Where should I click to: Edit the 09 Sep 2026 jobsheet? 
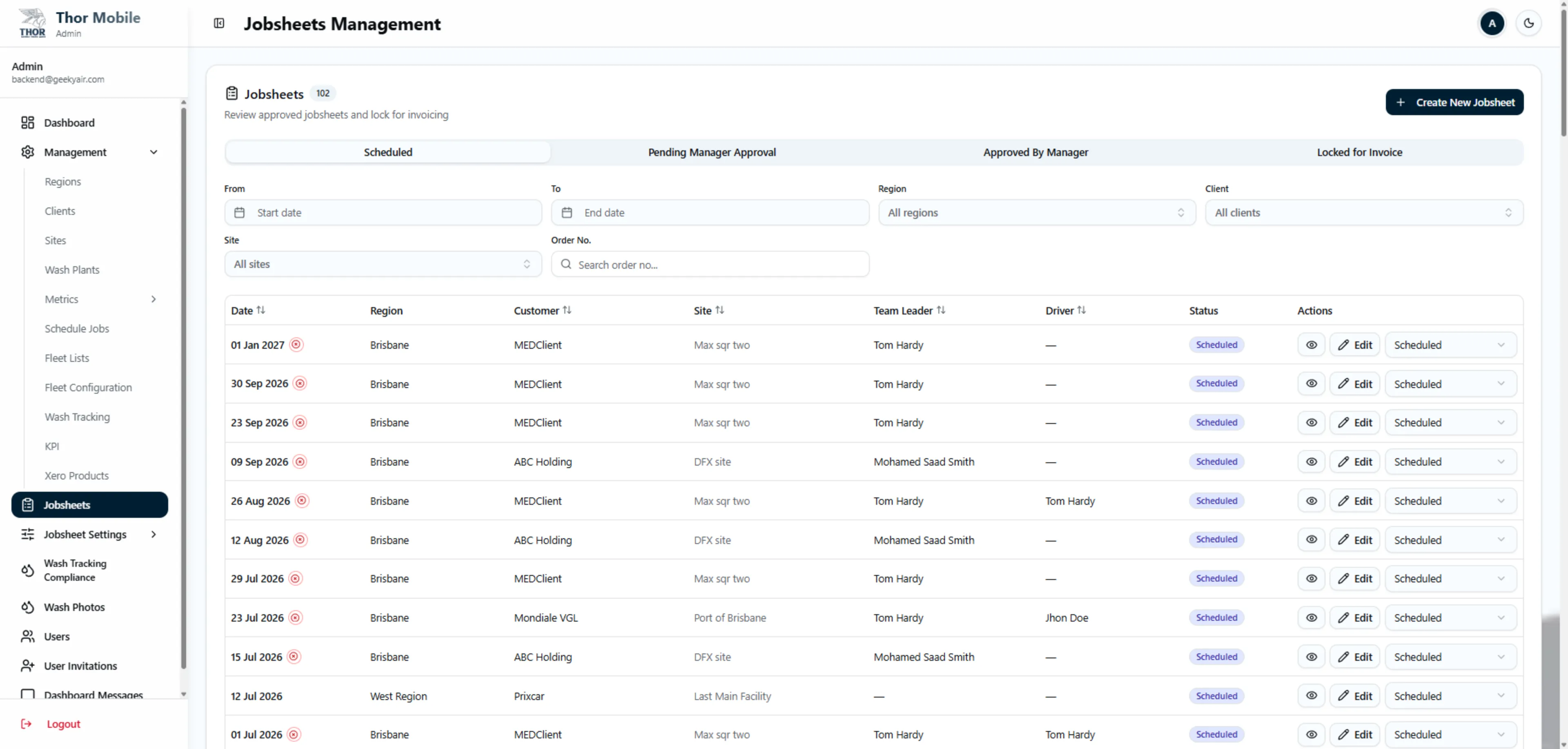(1354, 461)
